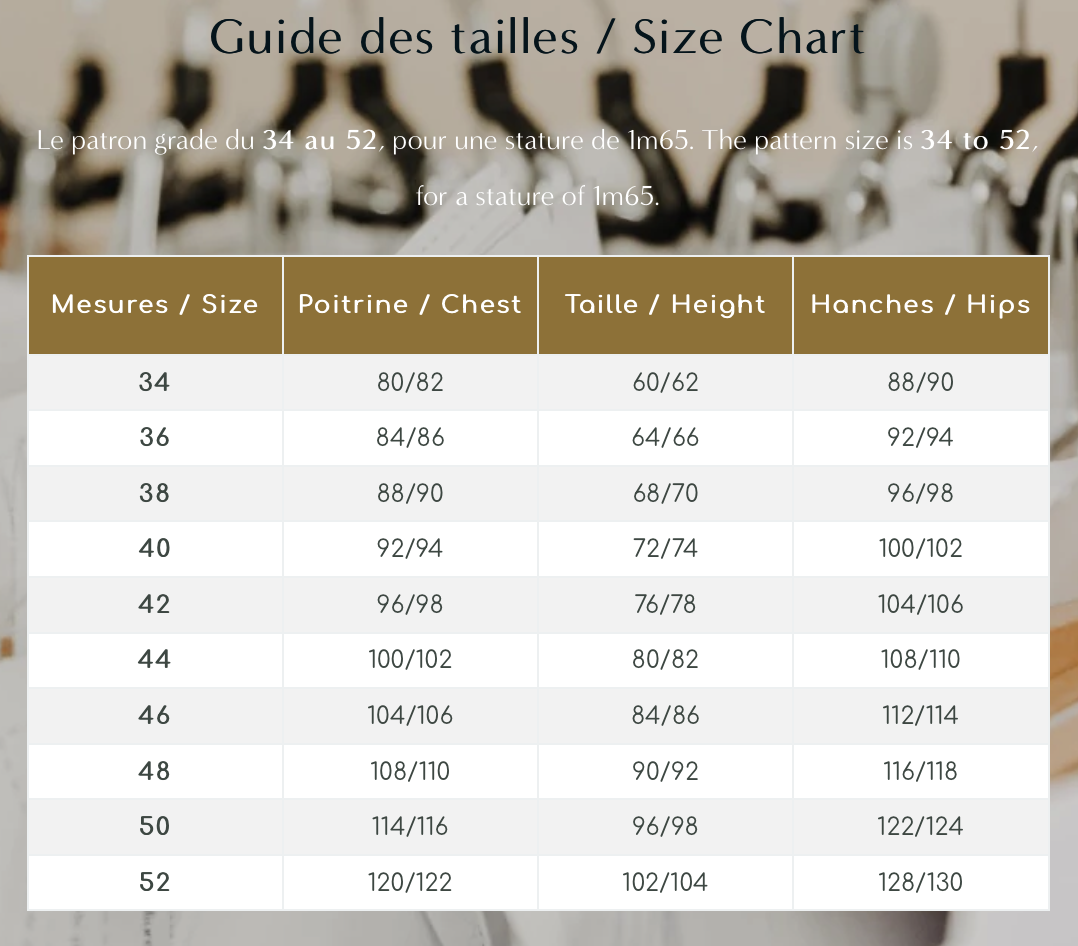Select the "Hanches / Hips" column header

pyautogui.click(x=920, y=305)
